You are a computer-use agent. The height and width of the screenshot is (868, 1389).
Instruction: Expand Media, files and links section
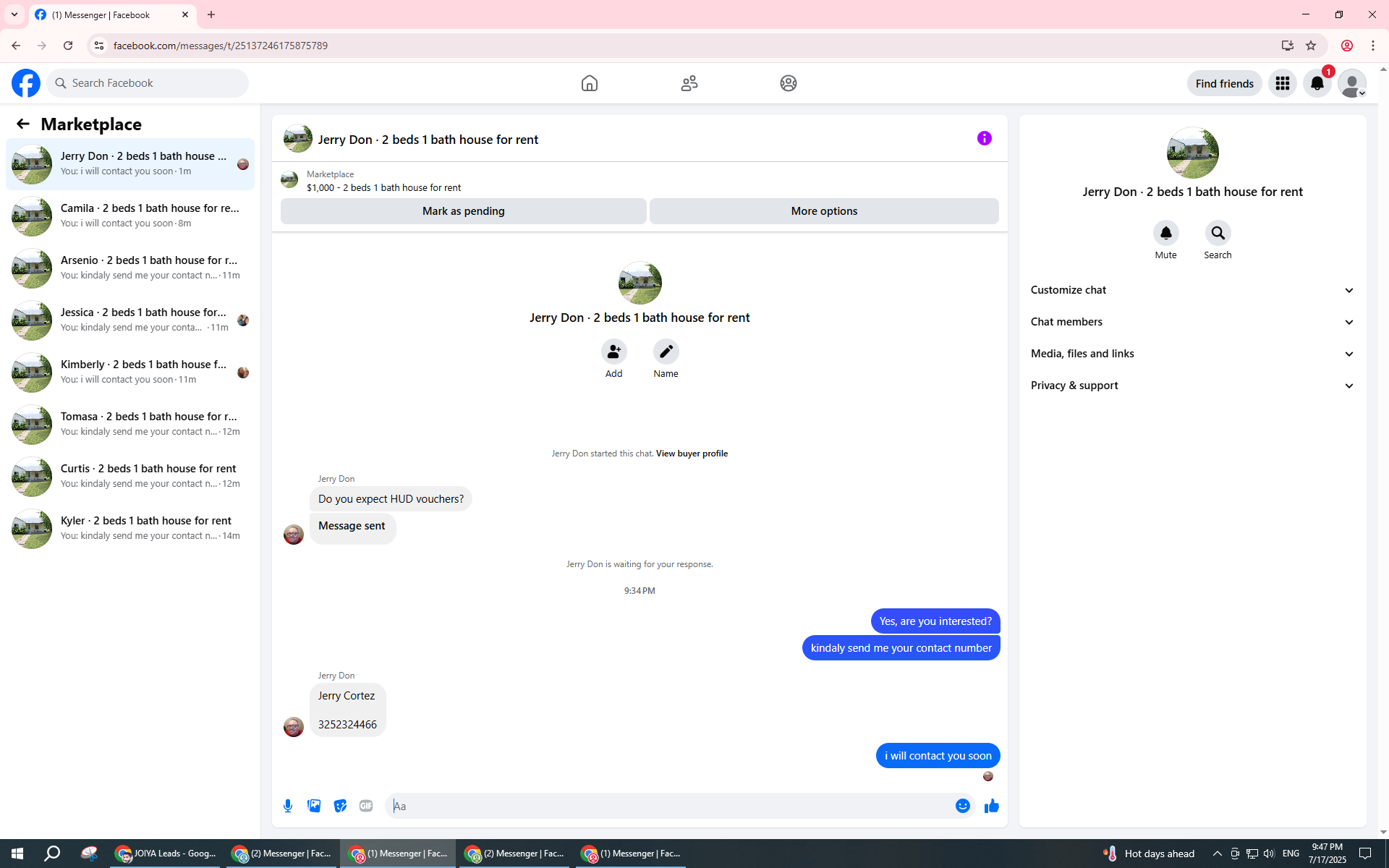[1192, 354]
